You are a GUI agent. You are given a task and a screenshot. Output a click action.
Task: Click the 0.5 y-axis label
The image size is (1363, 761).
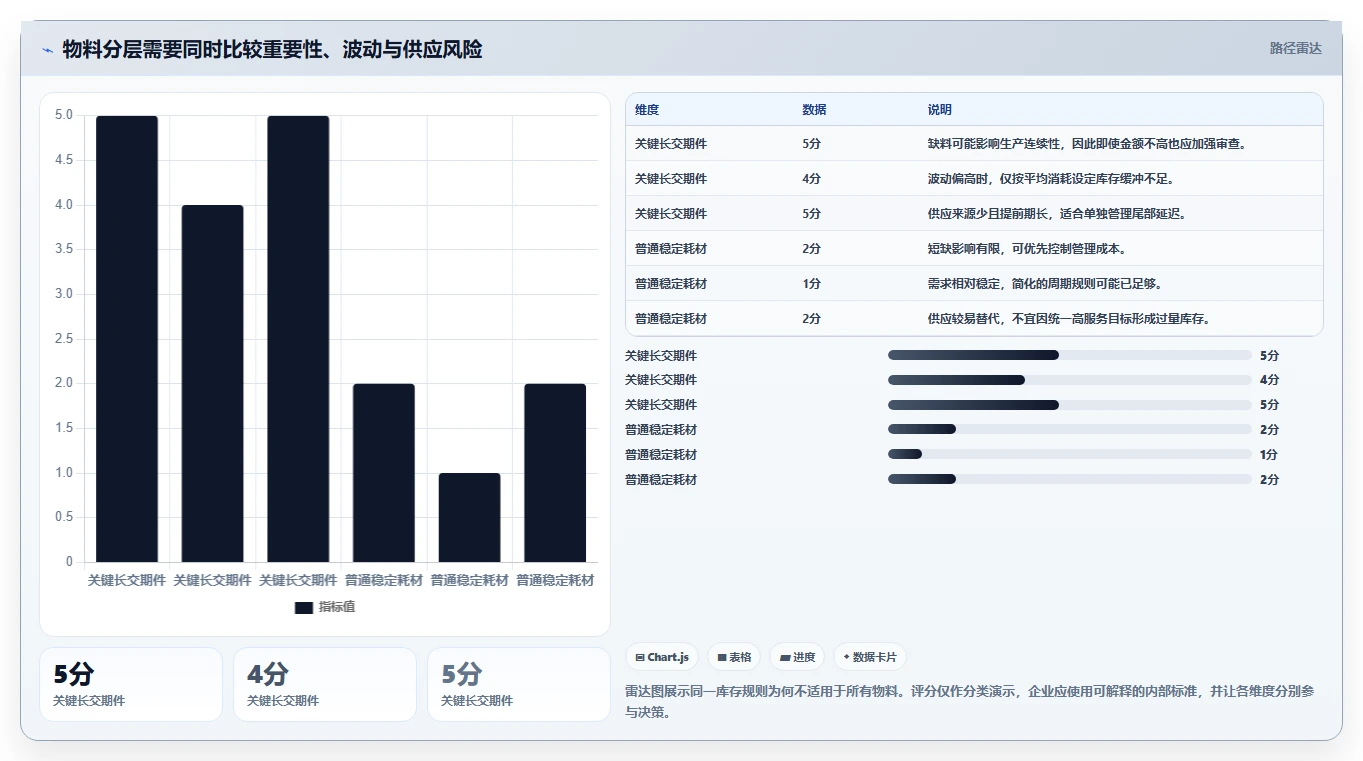pos(64,517)
